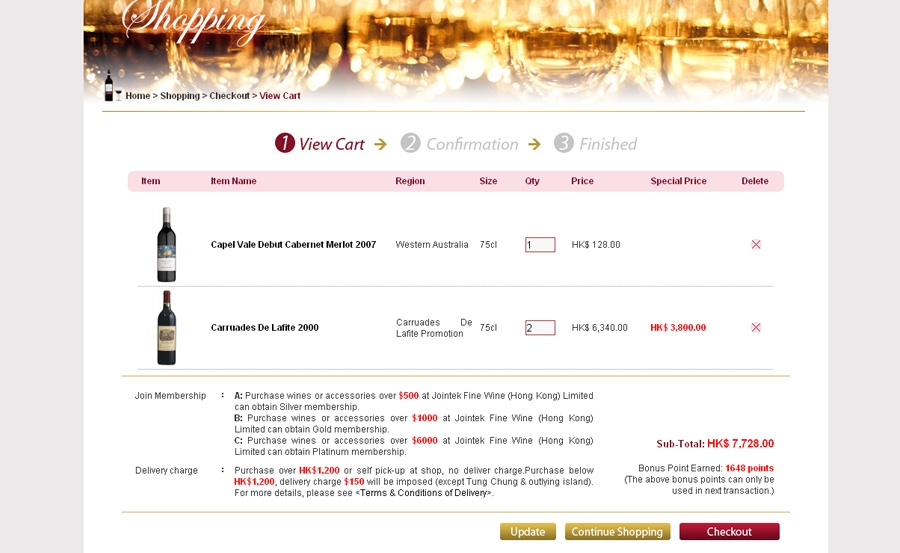Click the Update button
This screenshot has width=900, height=553.
(527, 532)
